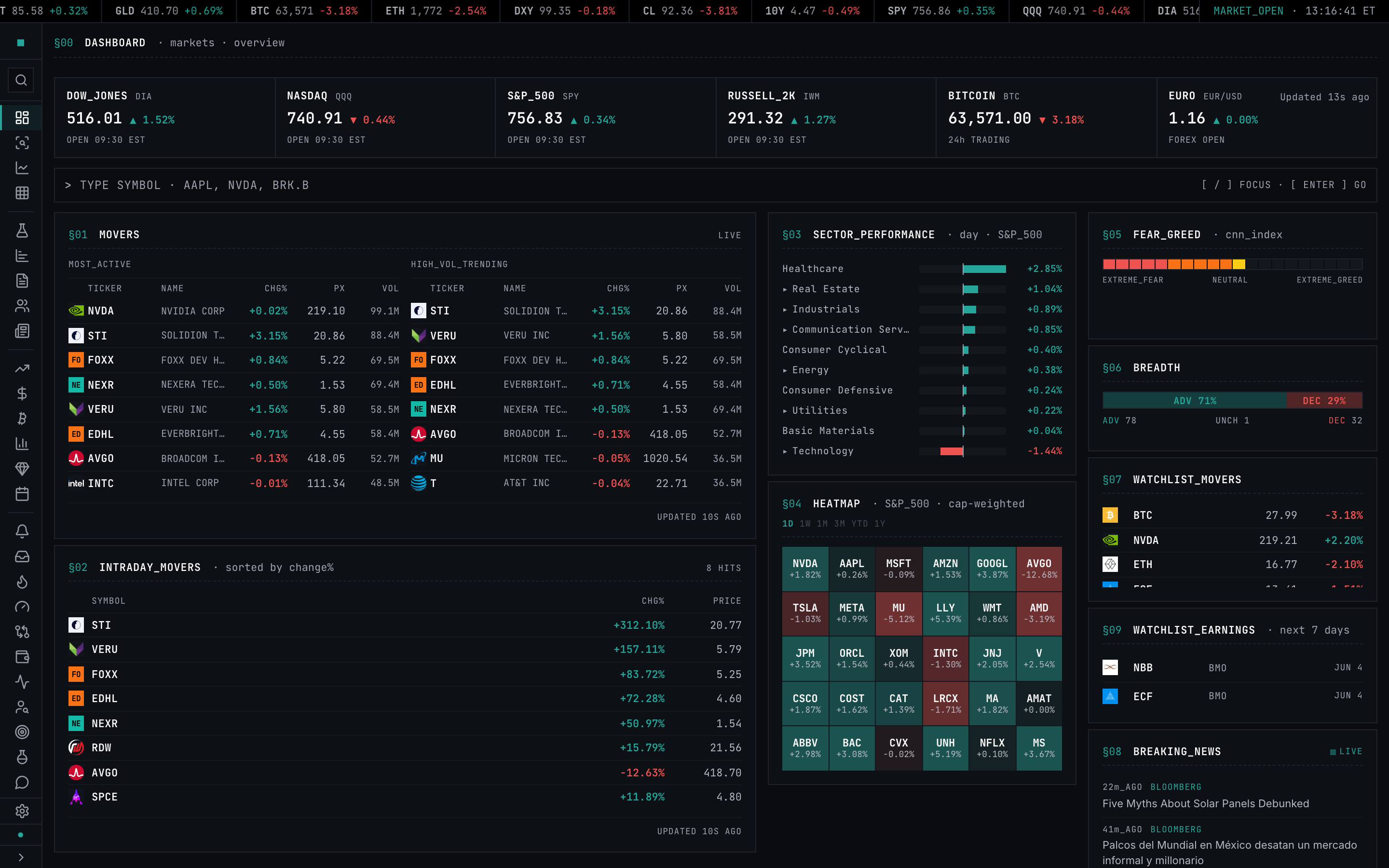1389x868 pixels.
Task: Open the table grid icon in the sidebar
Action: [22, 193]
